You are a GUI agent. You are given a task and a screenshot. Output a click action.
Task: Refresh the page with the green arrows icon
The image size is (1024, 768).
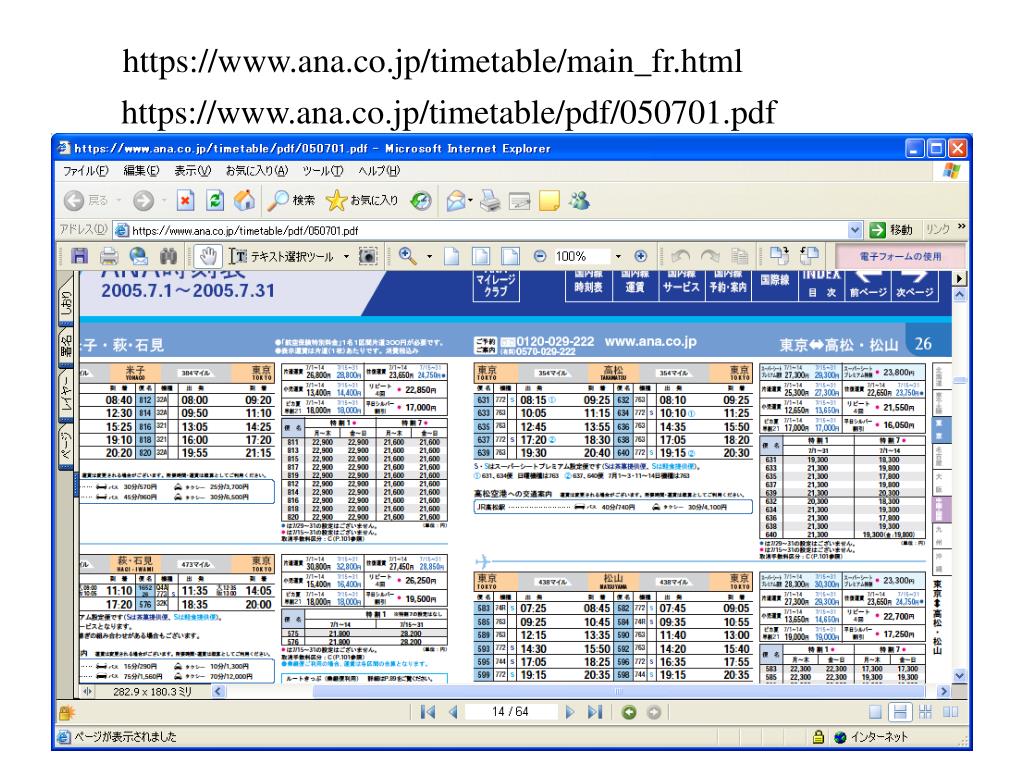[215, 200]
